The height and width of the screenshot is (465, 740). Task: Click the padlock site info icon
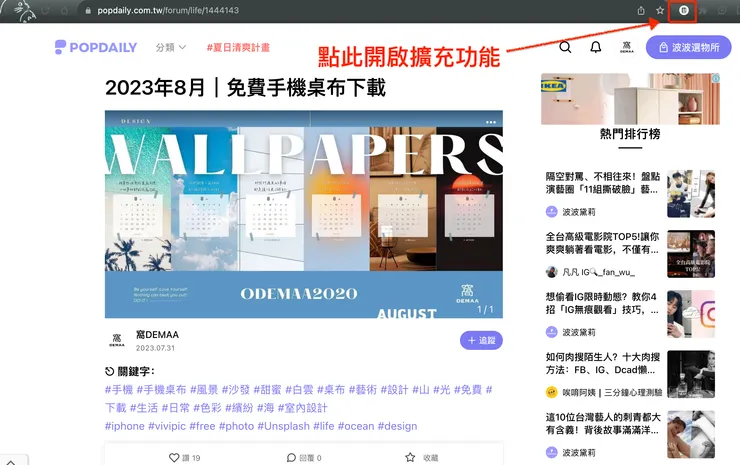88,10
